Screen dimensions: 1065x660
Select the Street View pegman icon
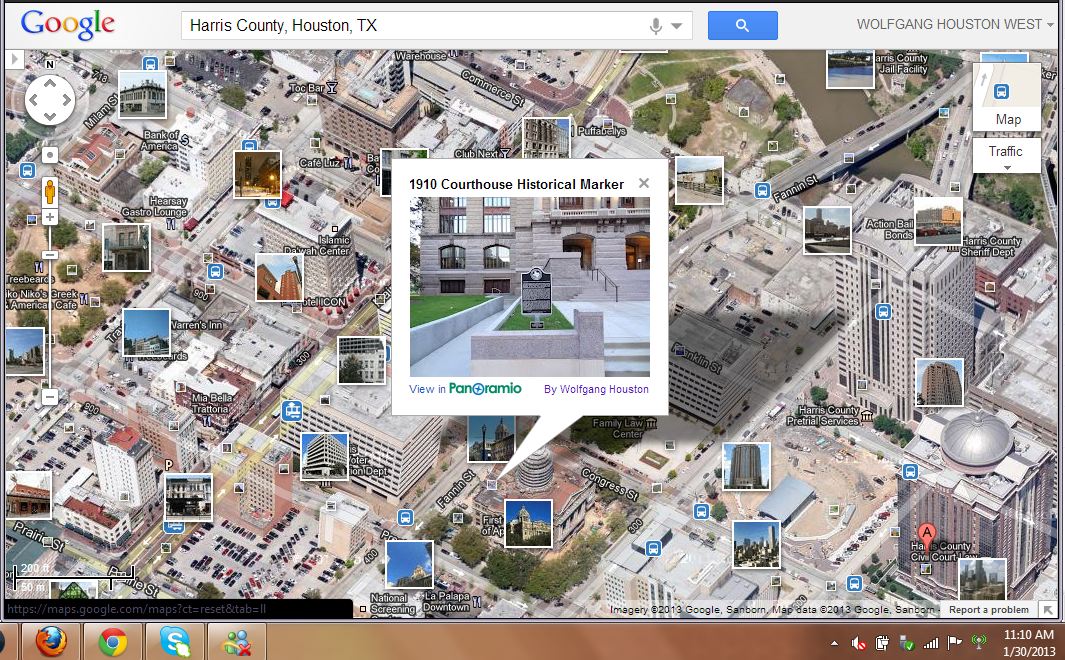point(50,192)
